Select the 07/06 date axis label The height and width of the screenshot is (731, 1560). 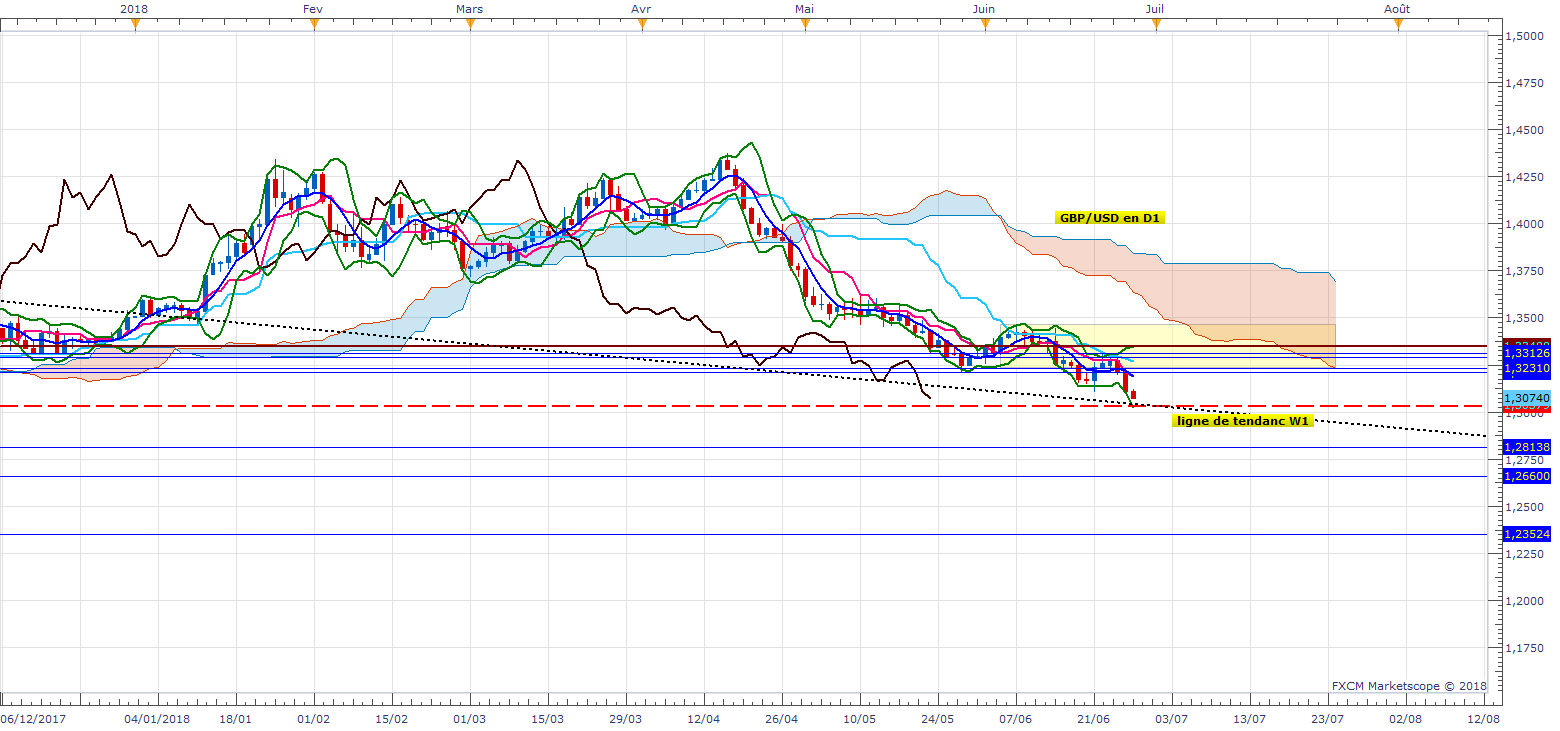pos(1015,718)
